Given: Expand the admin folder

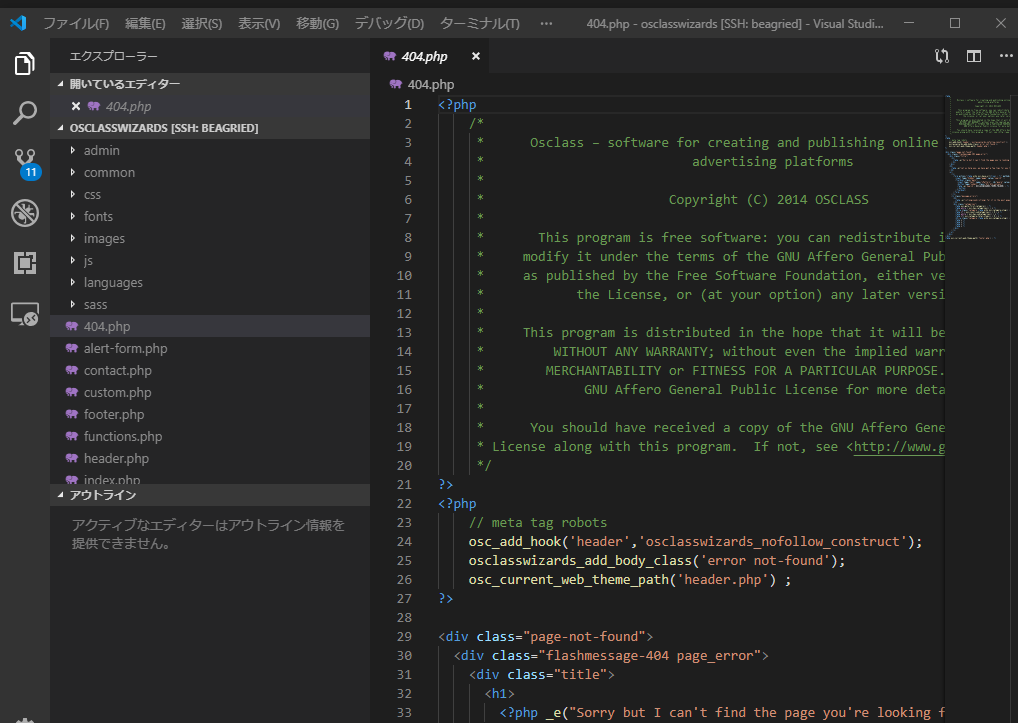Looking at the screenshot, I should pos(73,151).
